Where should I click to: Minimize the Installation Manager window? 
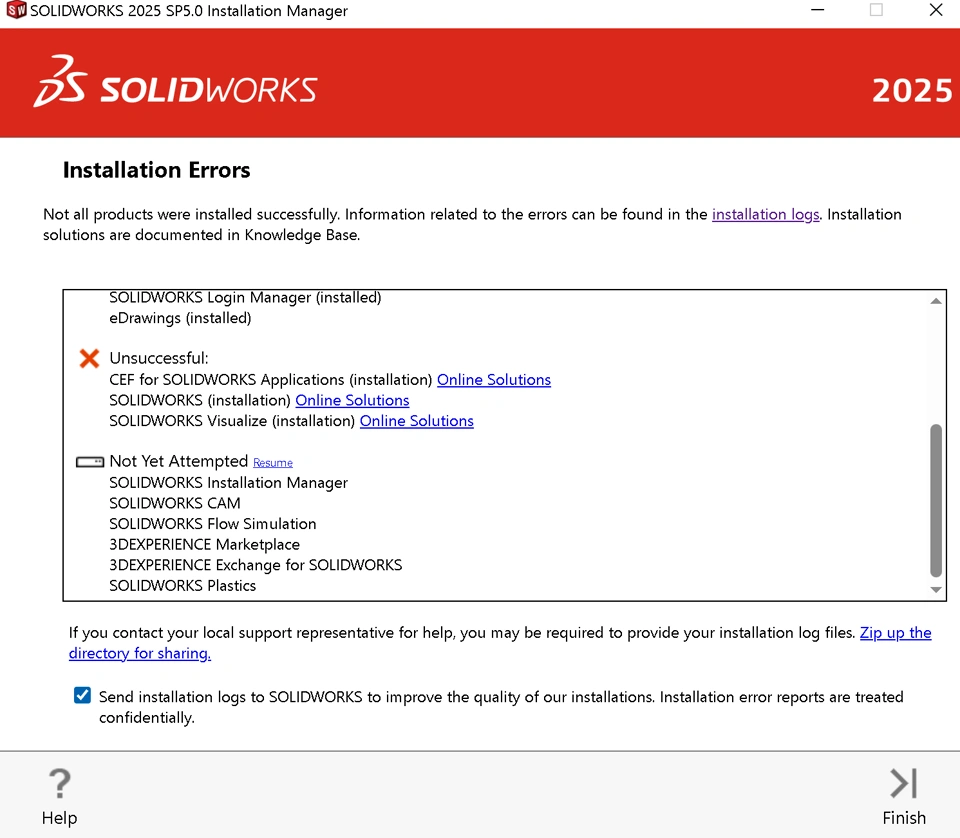(x=817, y=10)
